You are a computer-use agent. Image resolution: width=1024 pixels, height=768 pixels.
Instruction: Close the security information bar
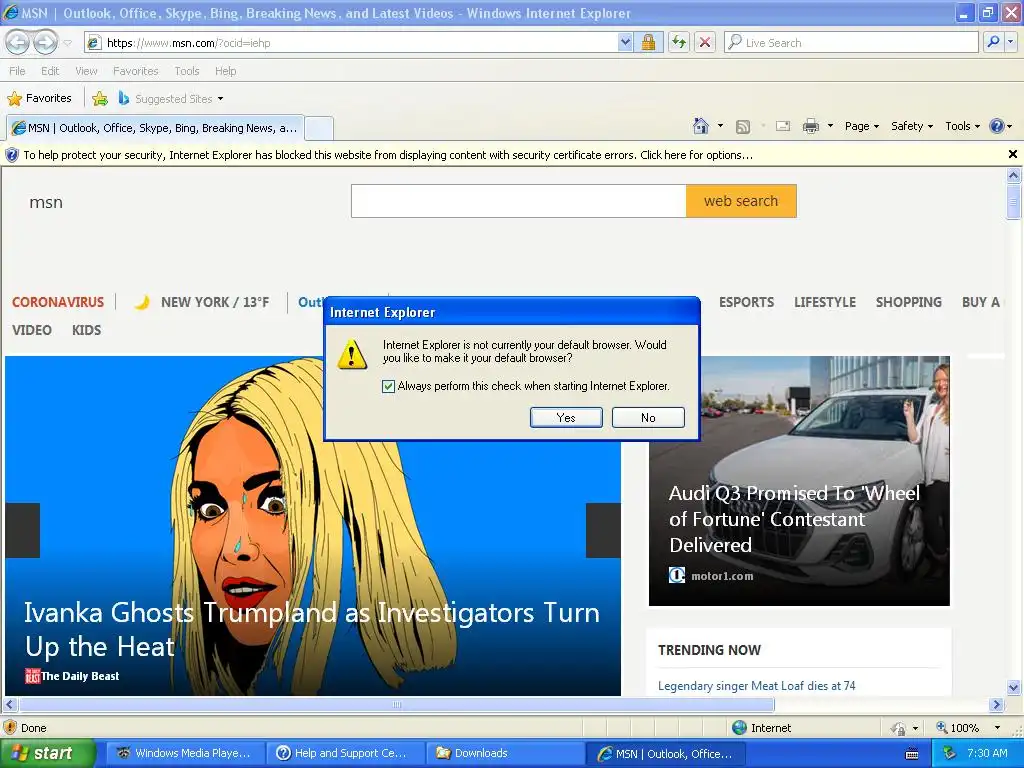1012,154
